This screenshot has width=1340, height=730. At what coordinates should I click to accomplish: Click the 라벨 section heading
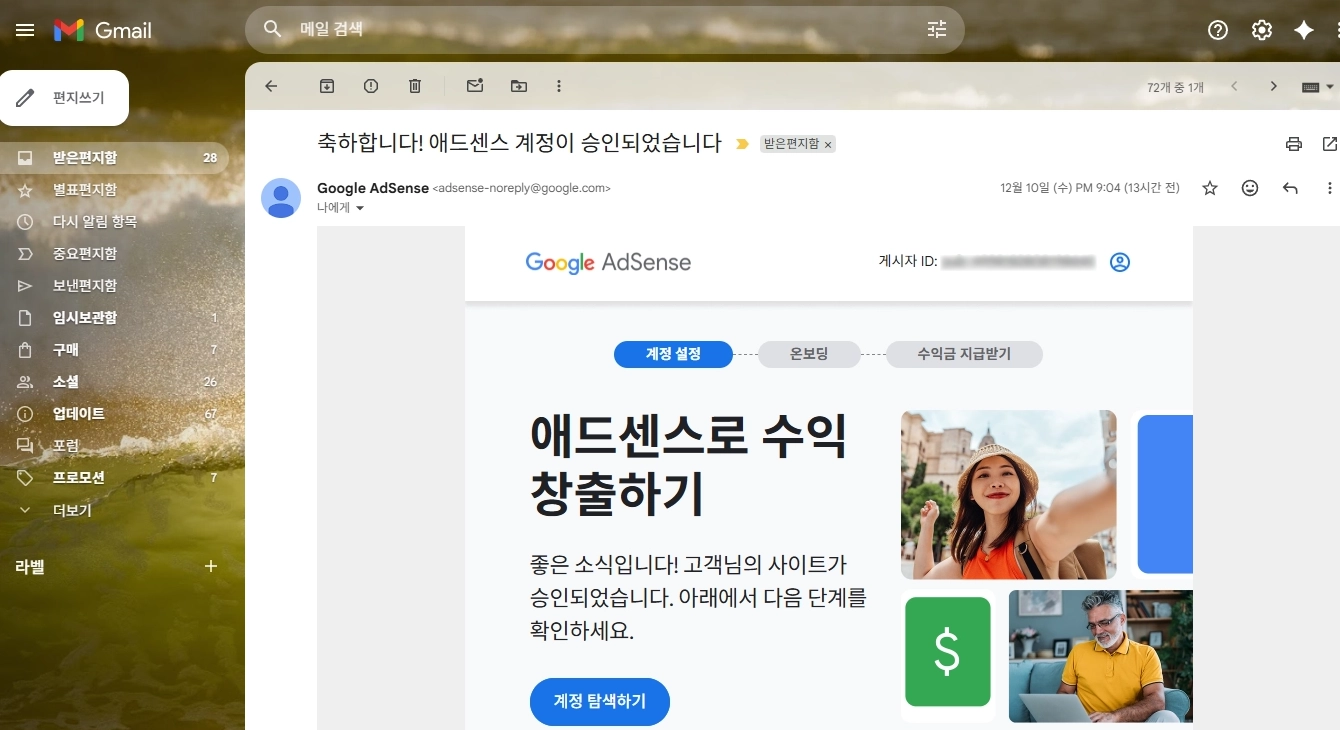(x=30, y=567)
